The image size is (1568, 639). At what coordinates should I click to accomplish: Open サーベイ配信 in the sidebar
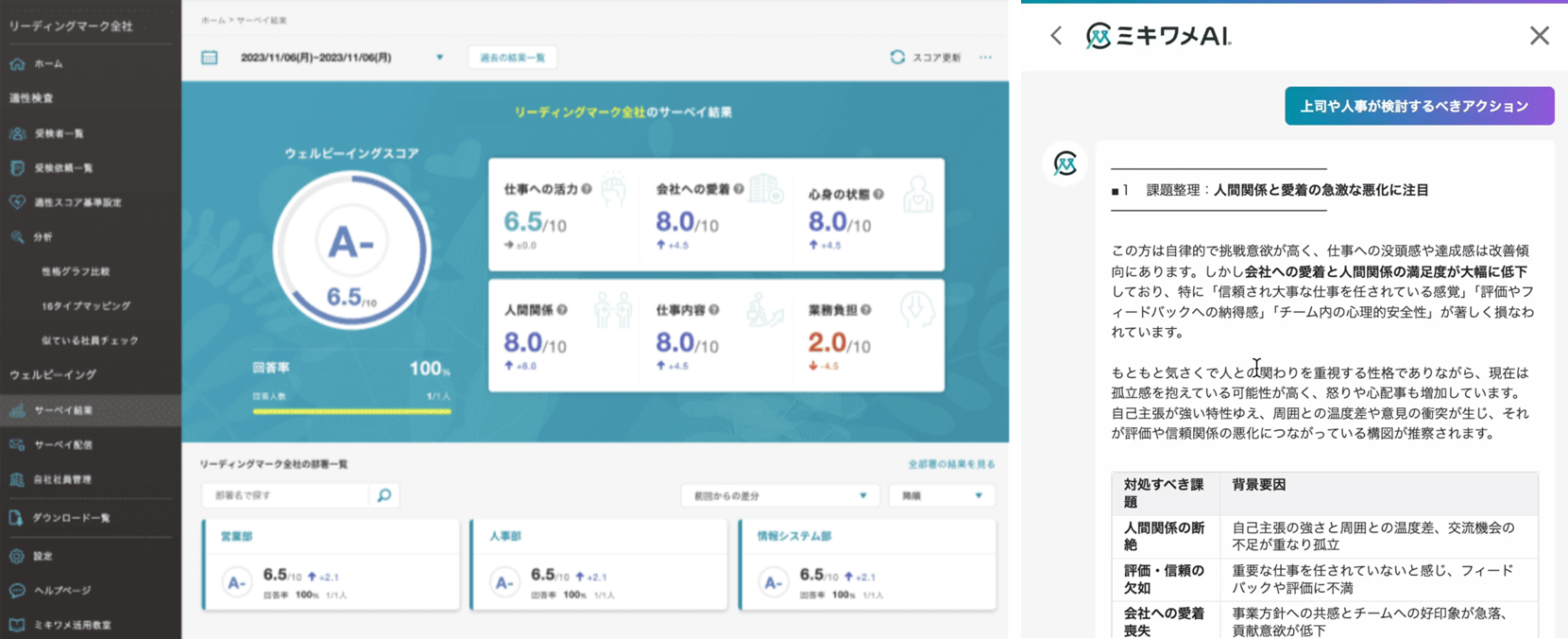pyautogui.click(x=63, y=444)
